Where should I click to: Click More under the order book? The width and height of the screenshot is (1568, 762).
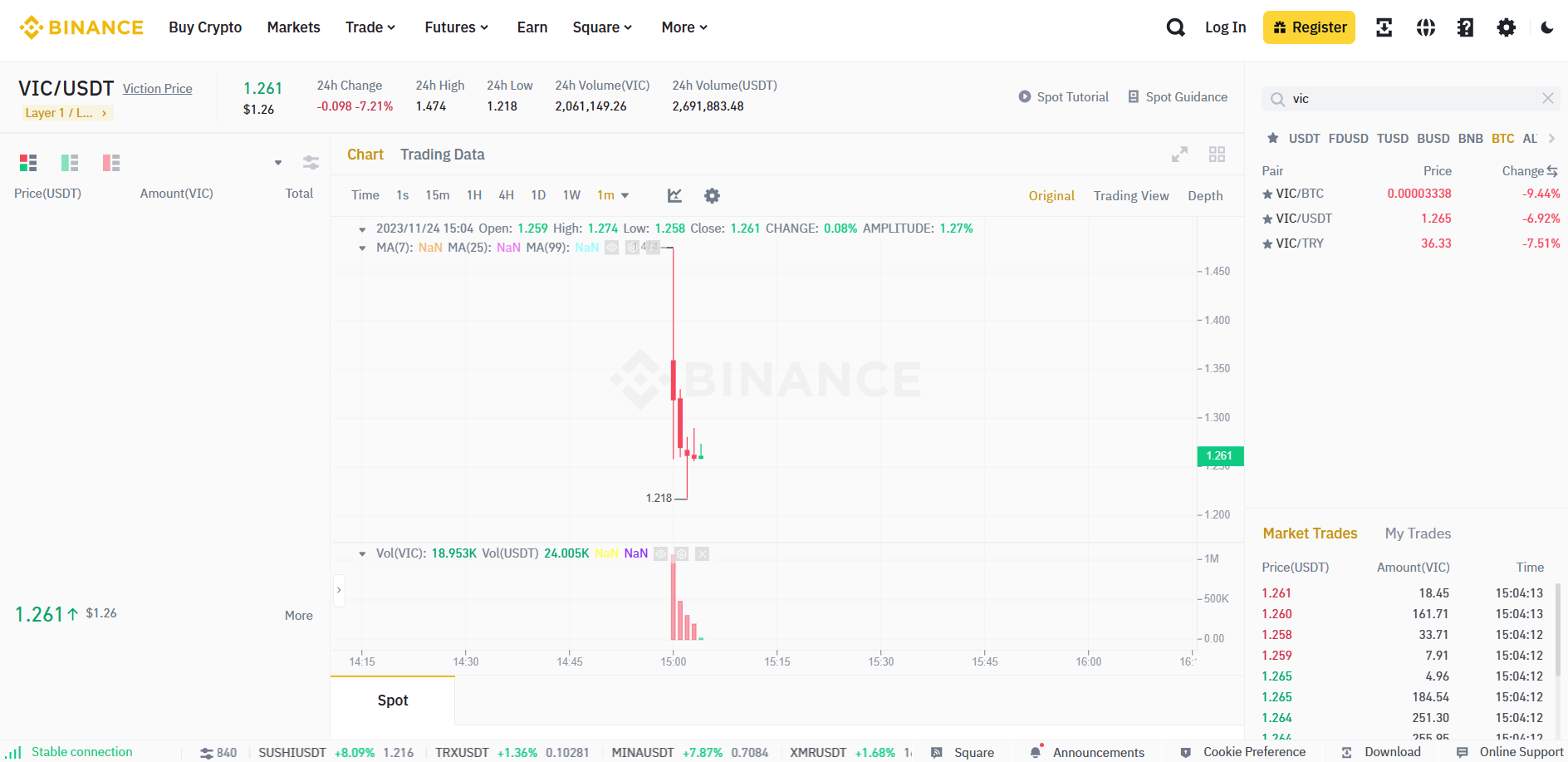coord(298,616)
